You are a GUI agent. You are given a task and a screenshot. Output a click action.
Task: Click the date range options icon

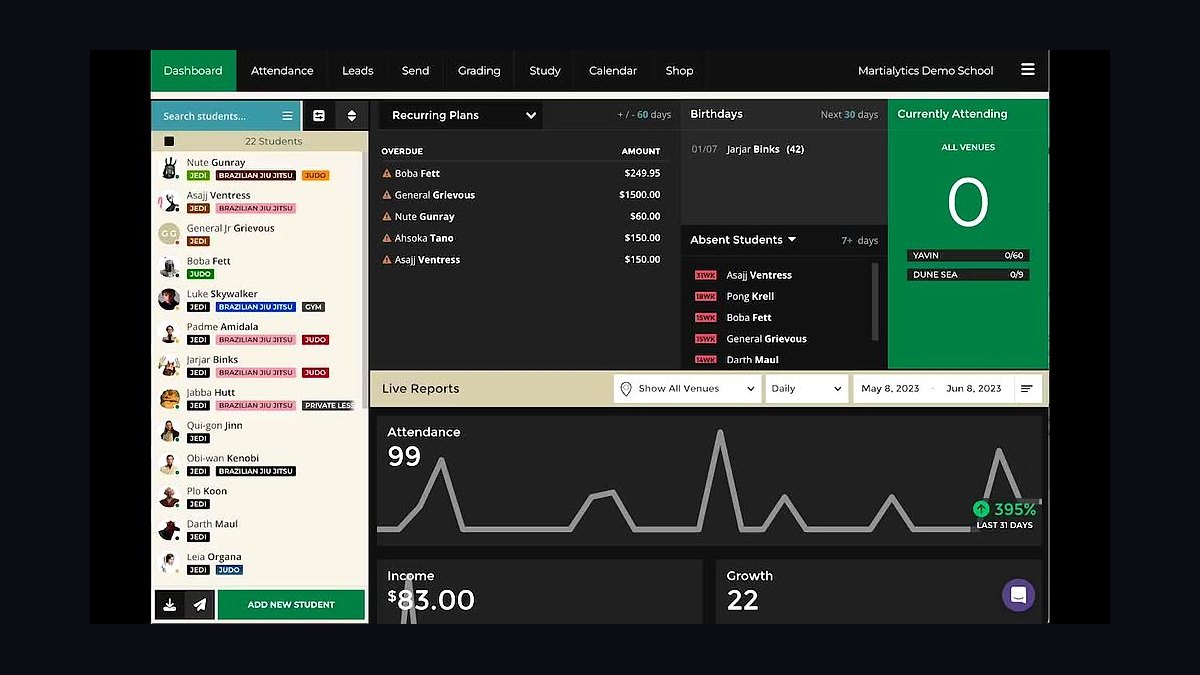1026,389
